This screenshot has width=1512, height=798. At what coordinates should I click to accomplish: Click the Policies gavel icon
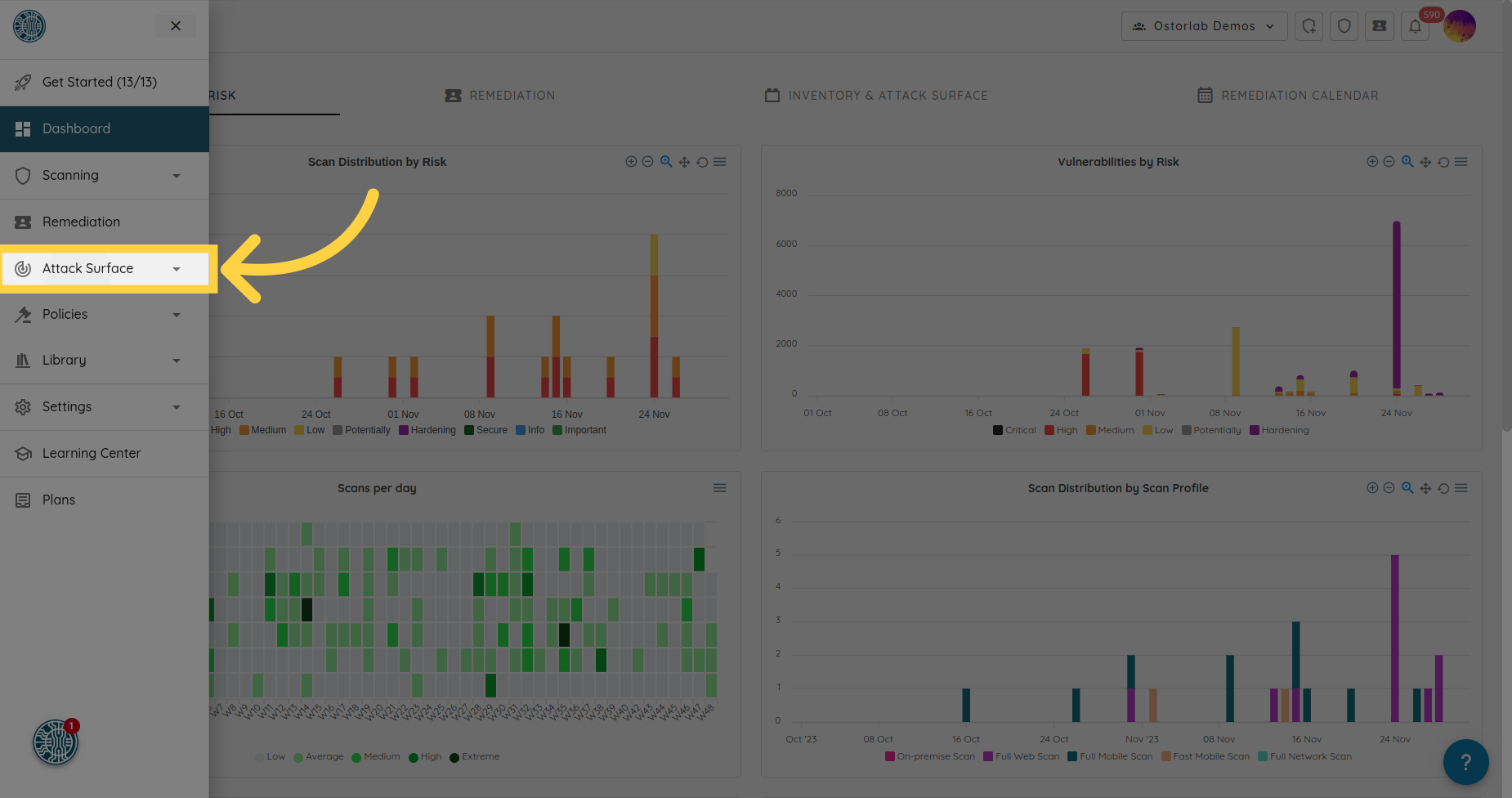pos(23,315)
